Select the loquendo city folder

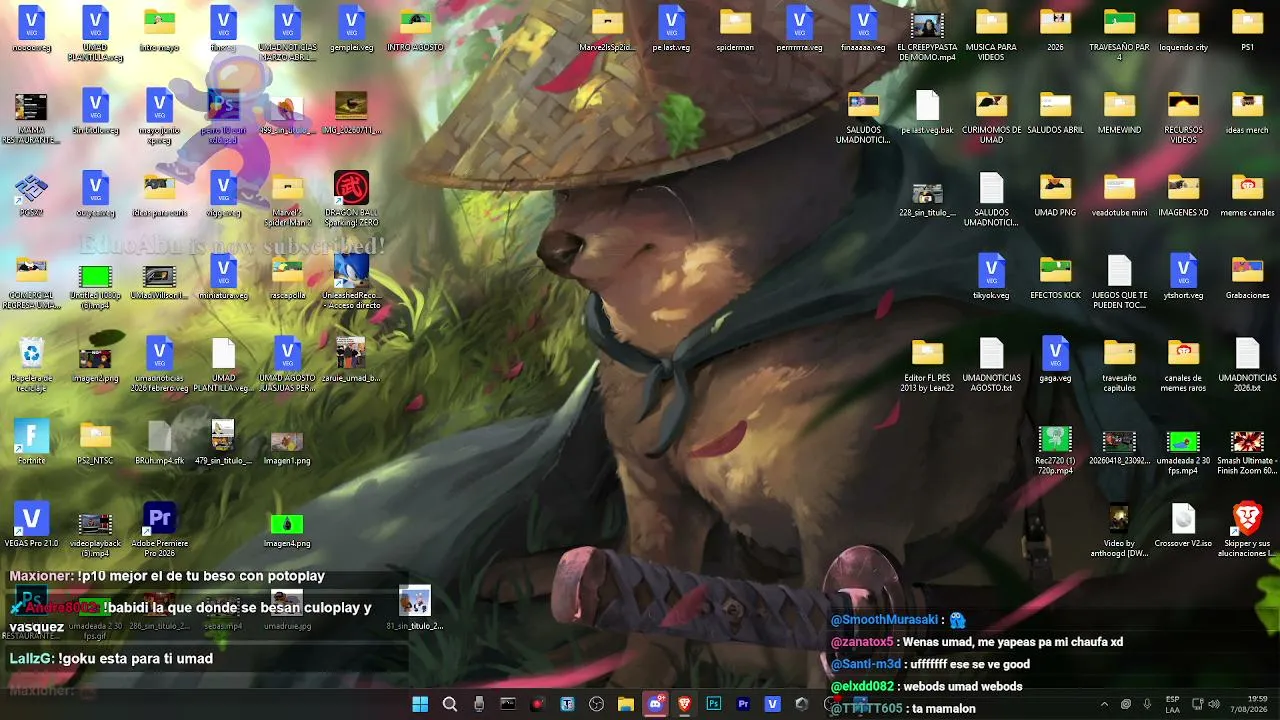pos(1183,28)
